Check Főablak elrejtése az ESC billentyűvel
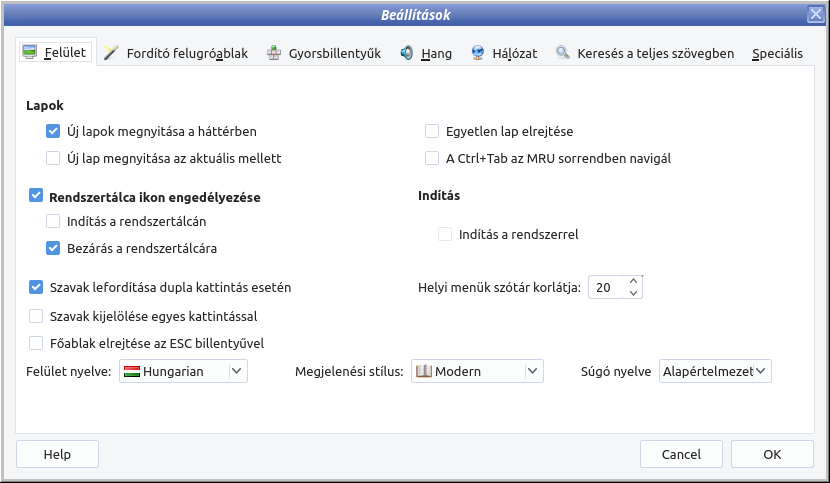This screenshot has height=483, width=830. pyautogui.click(x=37, y=343)
